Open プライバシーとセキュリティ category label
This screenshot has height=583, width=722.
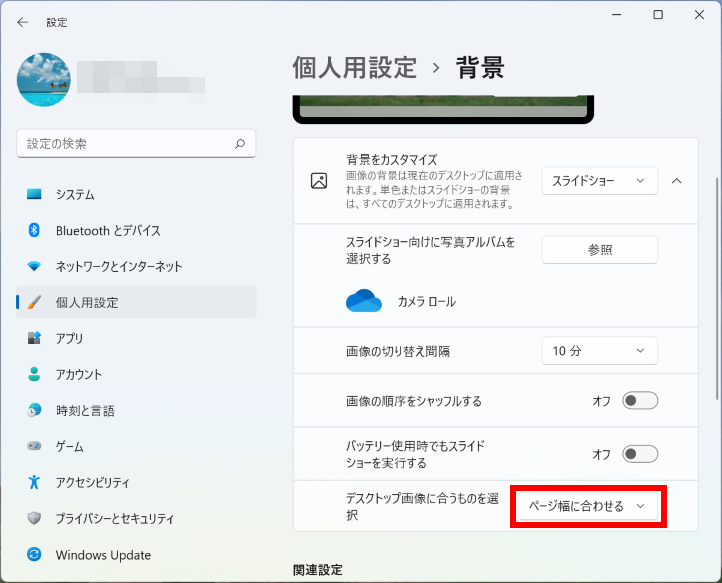pyautogui.click(x=115, y=519)
